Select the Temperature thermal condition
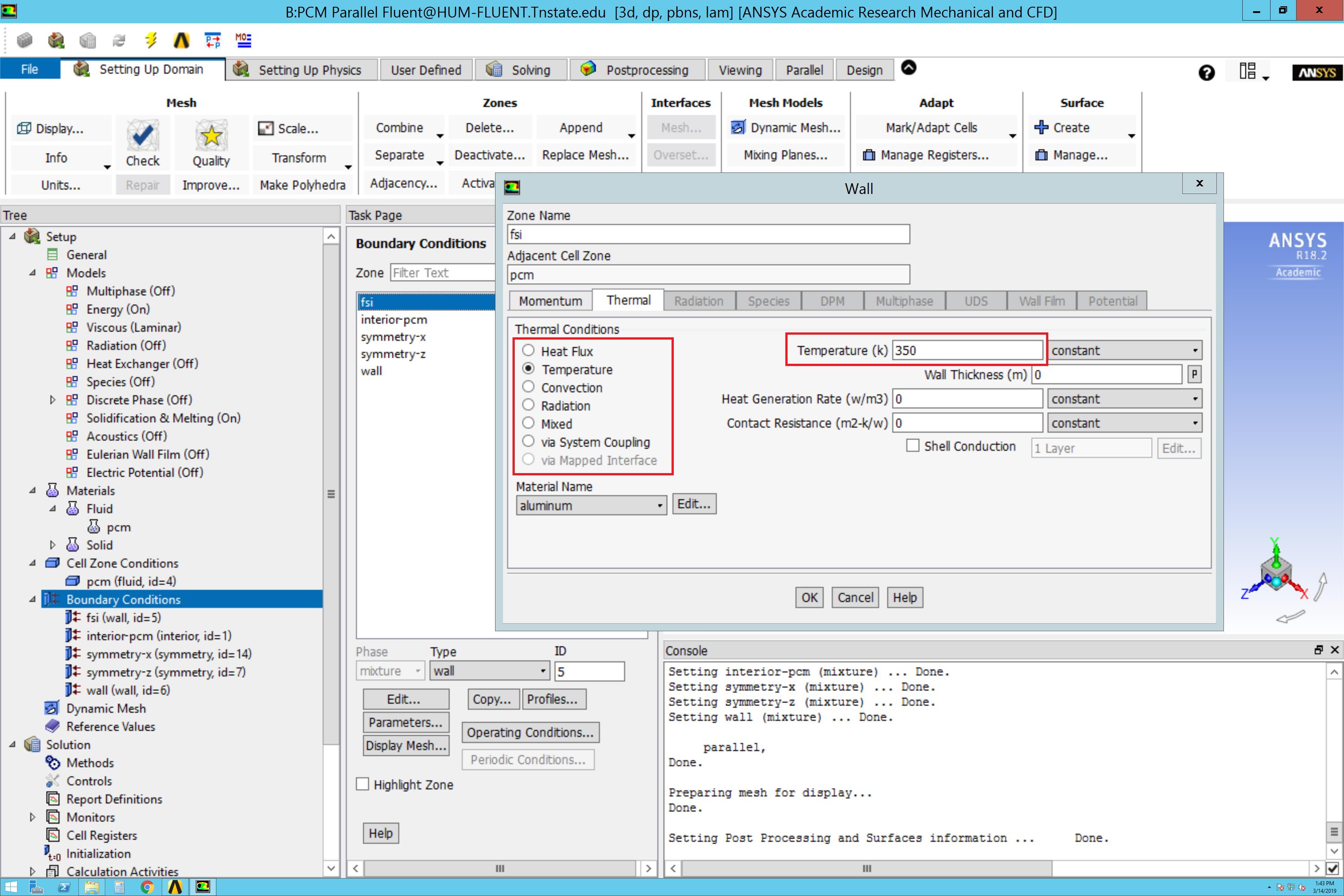This screenshot has width=1344, height=896. pos(529,369)
